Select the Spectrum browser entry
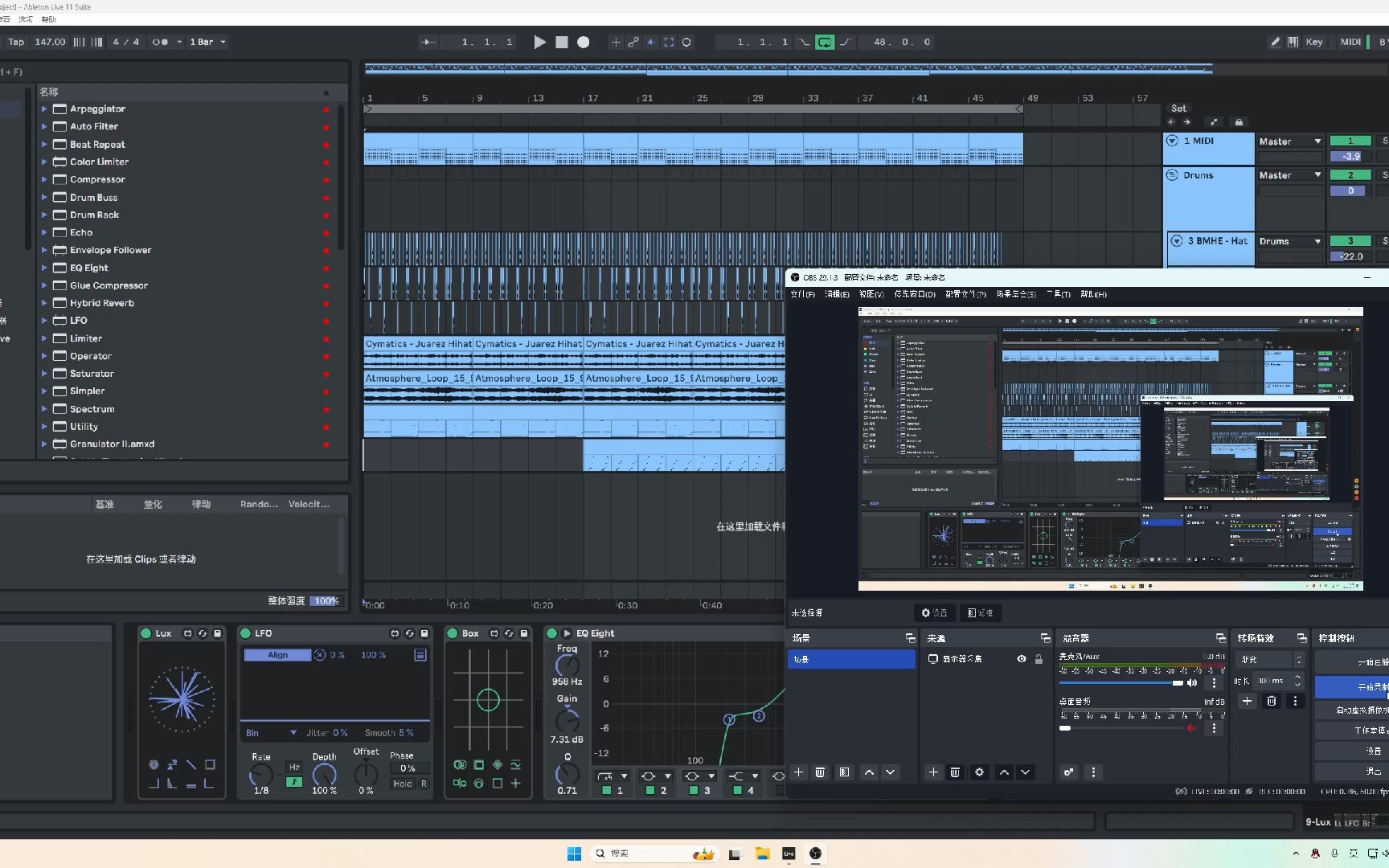 pyautogui.click(x=92, y=409)
